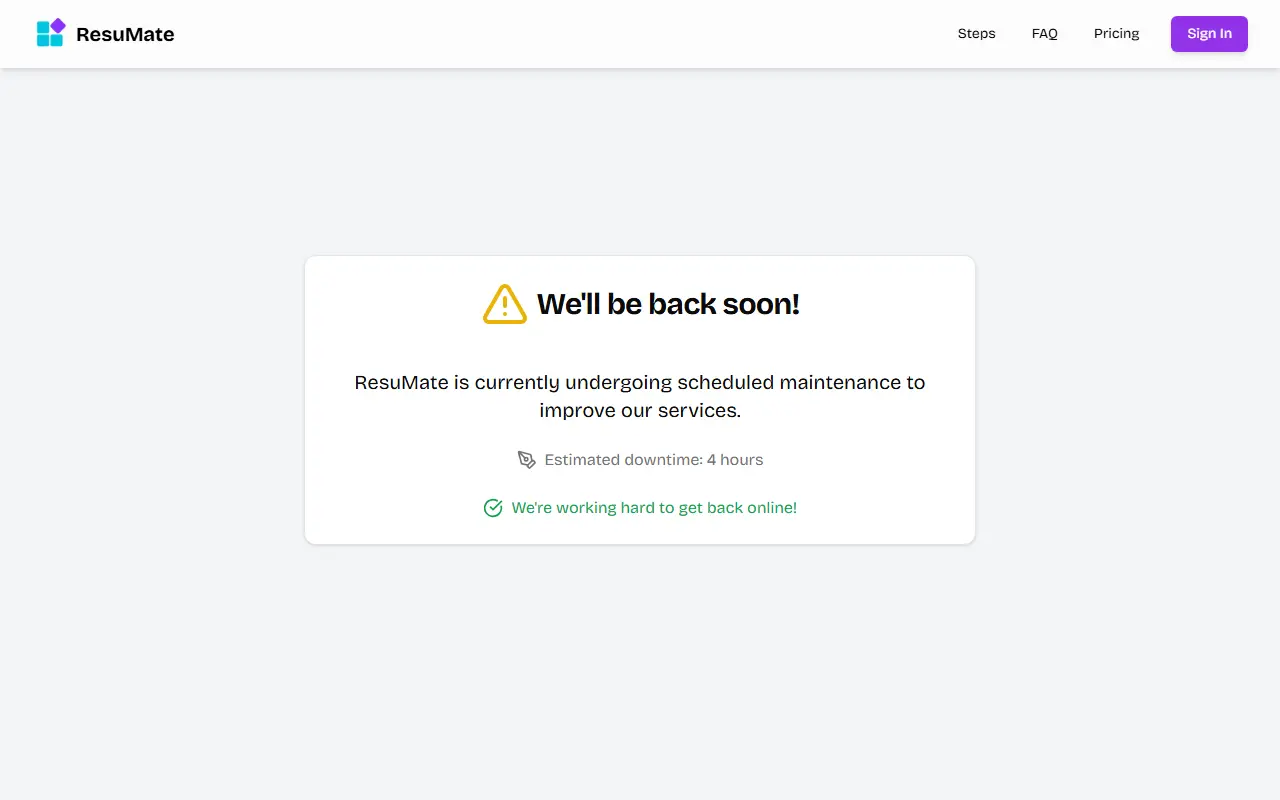Viewport: 1280px width, 800px height.
Task: Click the yellow warning triangle icon
Action: pyautogui.click(x=505, y=304)
